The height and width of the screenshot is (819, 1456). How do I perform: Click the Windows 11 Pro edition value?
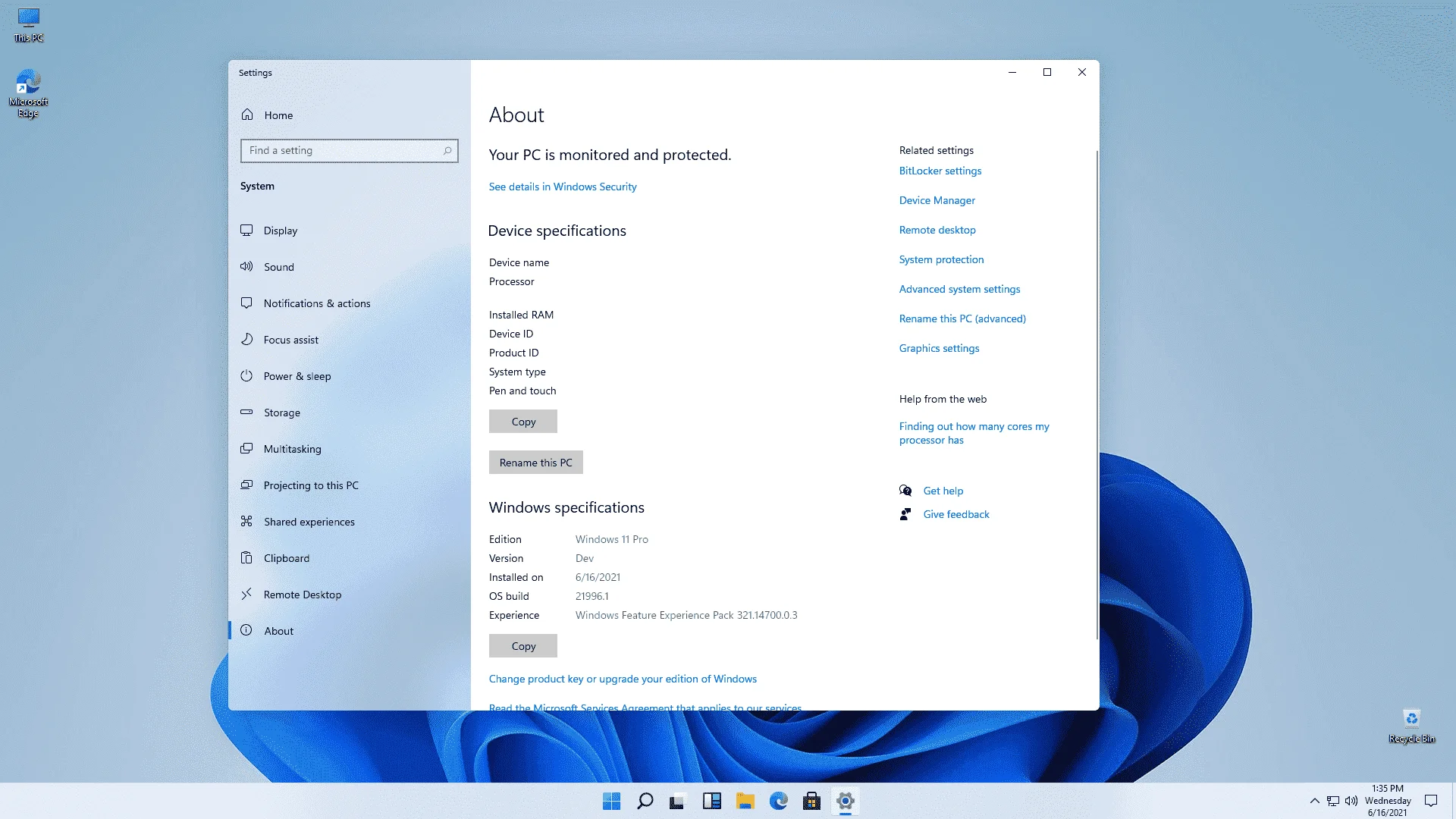coord(612,539)
